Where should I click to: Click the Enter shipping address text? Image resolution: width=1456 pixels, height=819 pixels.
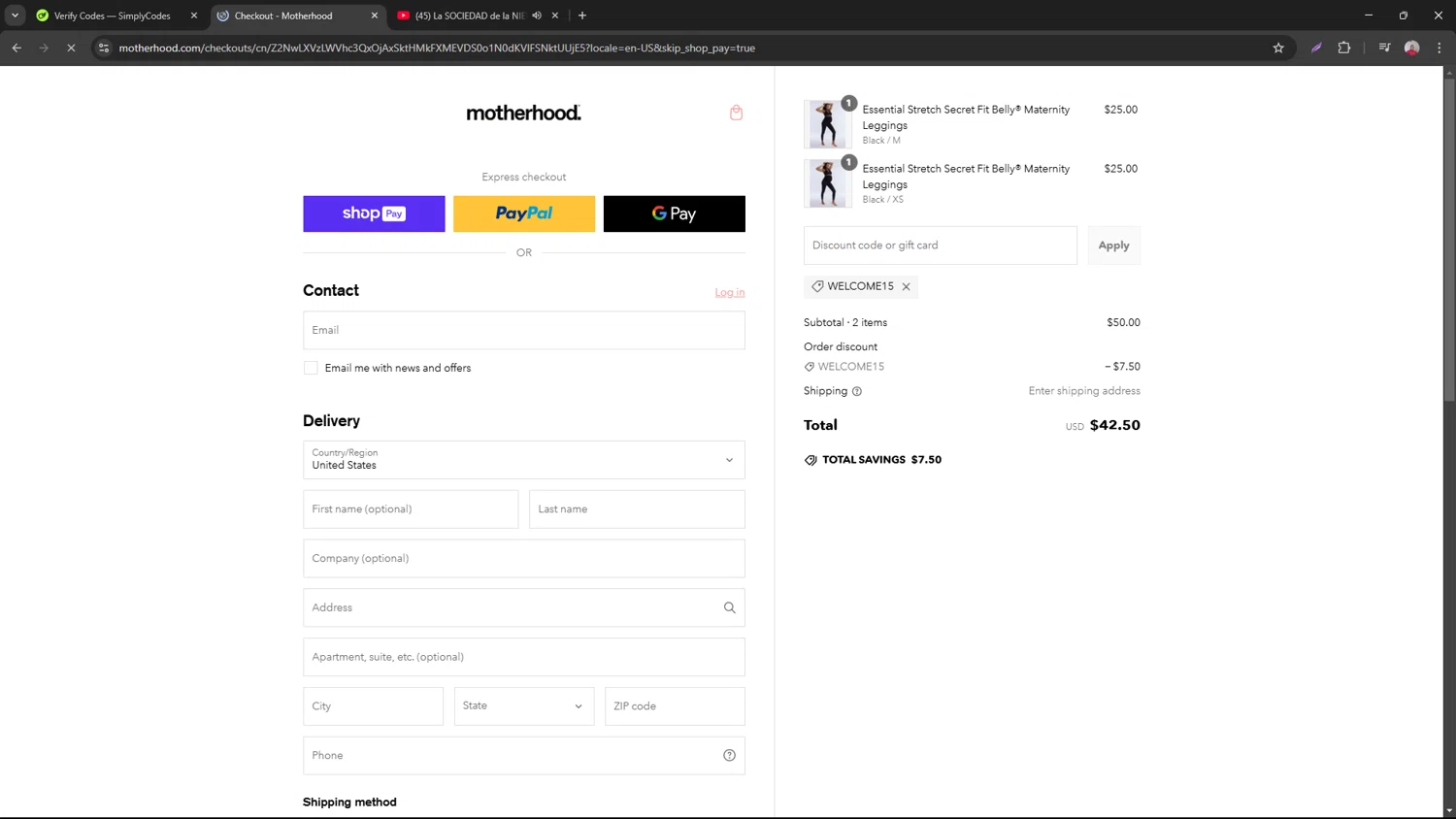click(1084, 391)
